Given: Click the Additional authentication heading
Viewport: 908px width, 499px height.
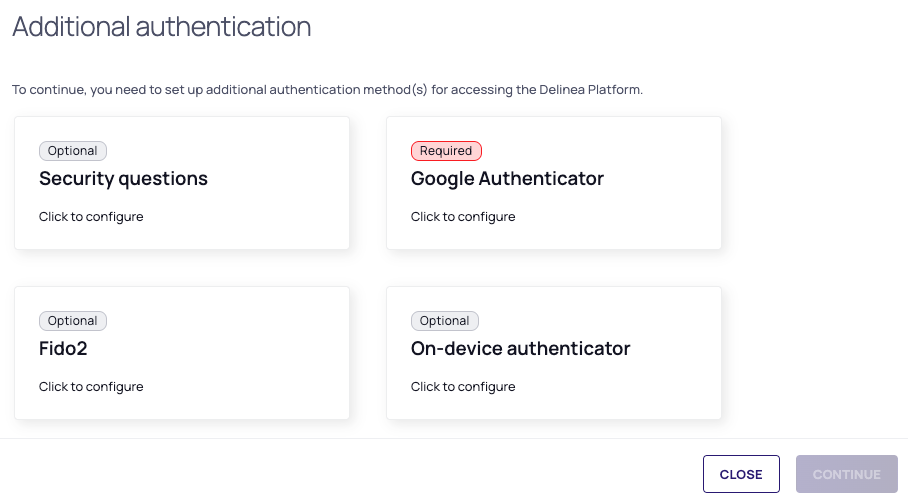Looking at the screenshot, I should (x=162, y=27).
